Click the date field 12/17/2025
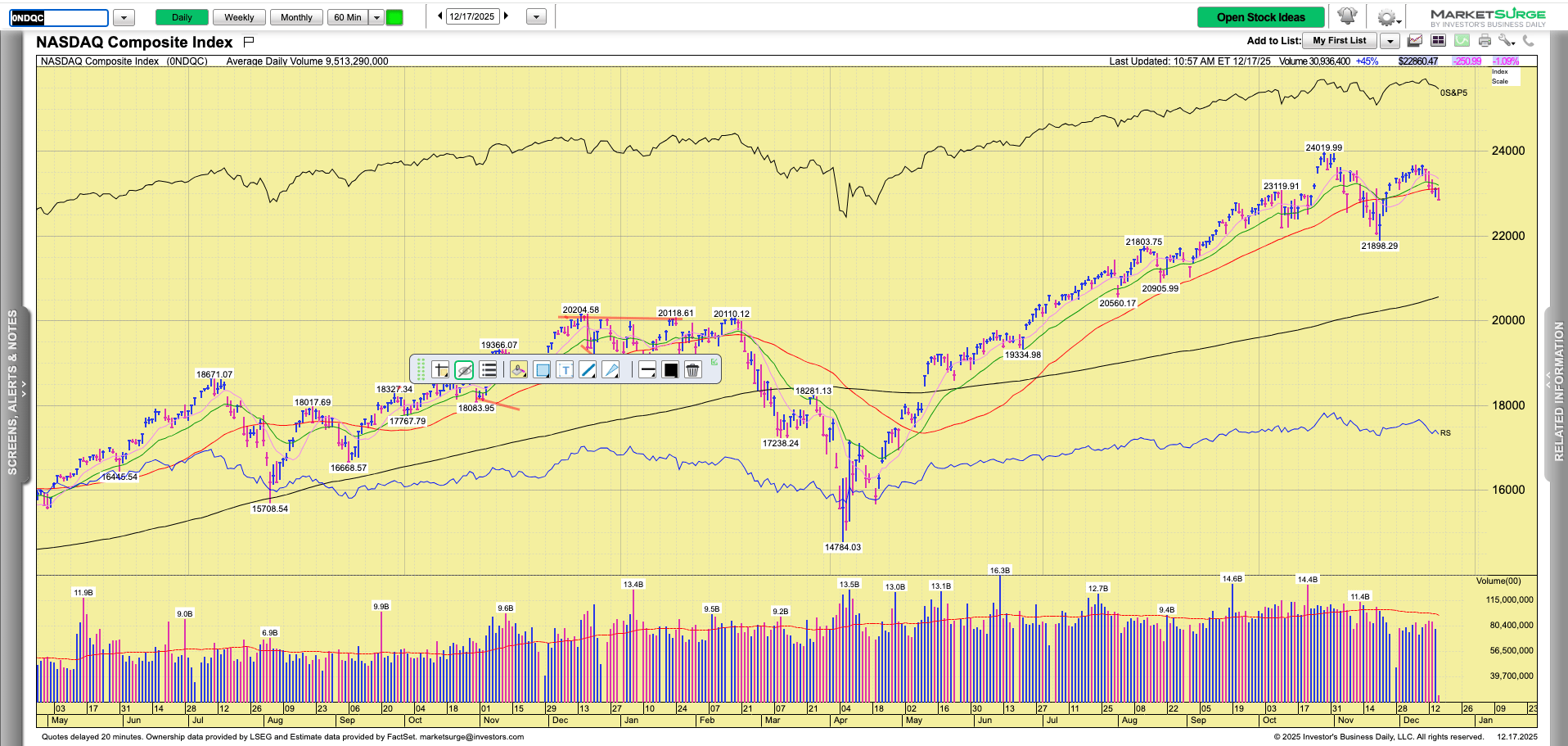This screenshot has width=1568, height=746. click(472, 16)
